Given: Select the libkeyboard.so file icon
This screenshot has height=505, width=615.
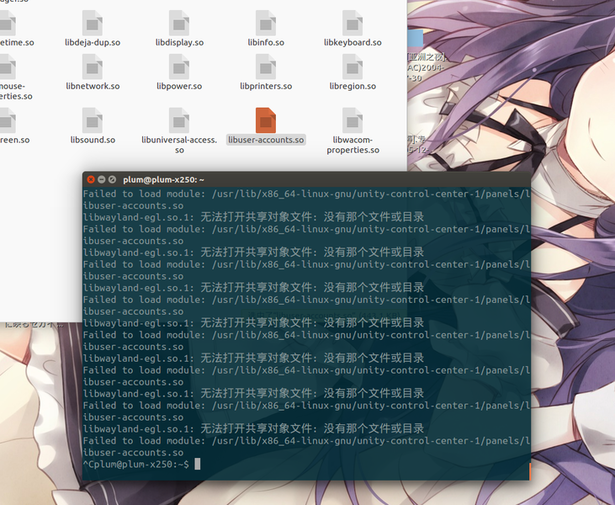Looking at the screenshot, I should (x=352, y=23).
